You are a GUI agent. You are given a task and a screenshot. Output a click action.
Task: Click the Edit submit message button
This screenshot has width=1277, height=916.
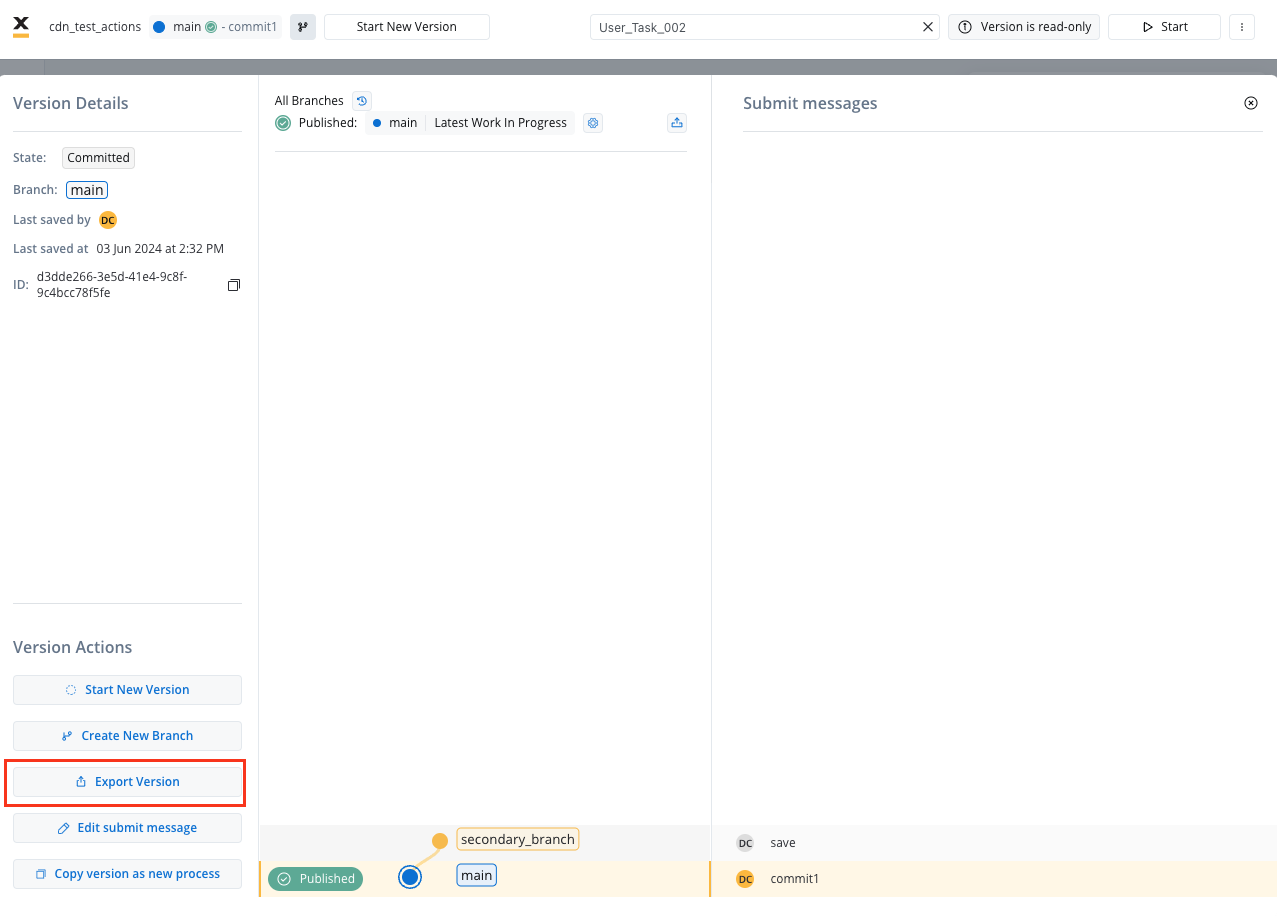coord(127,828)
